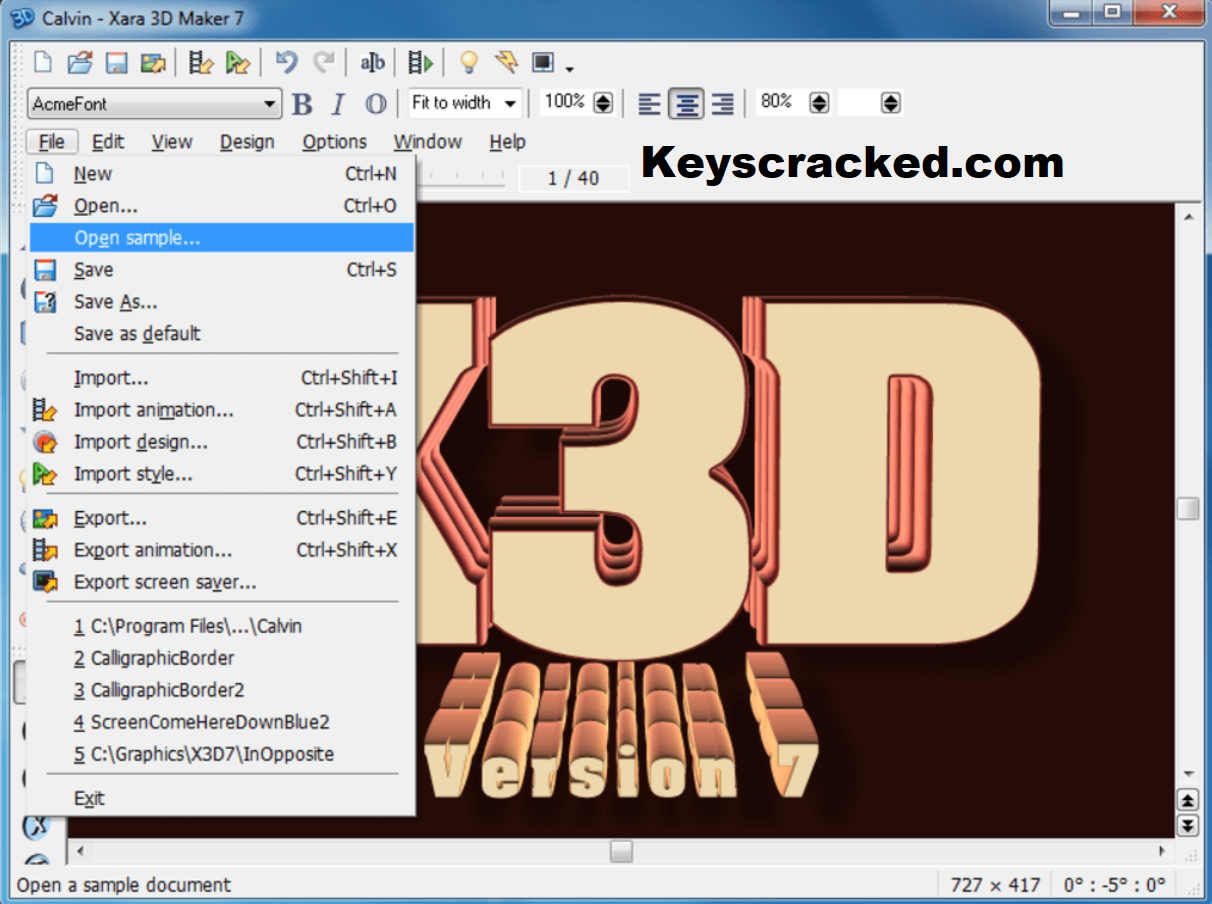Open the Design menu
Screen dimensions: 1212x904
tap(247, 142)
